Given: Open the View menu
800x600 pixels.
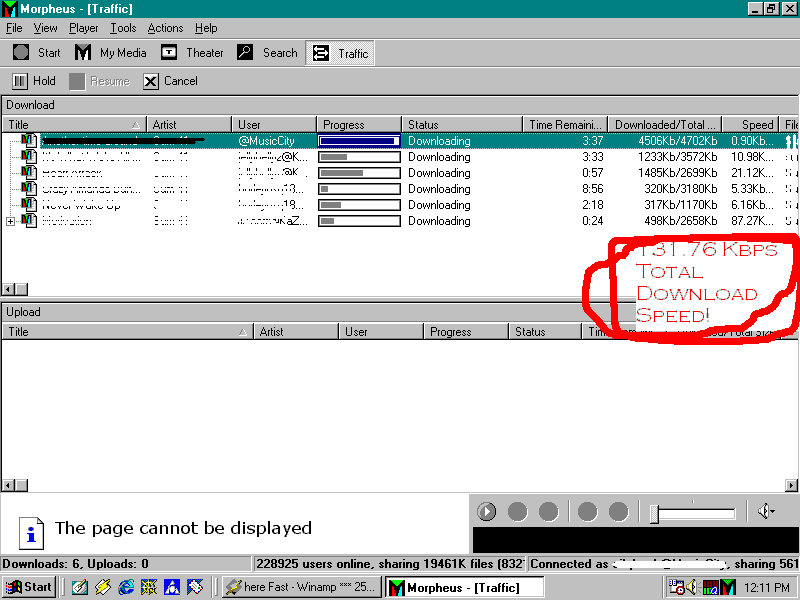Looking at the screenshot, I should pyautogui.click(x=45, y=28).
